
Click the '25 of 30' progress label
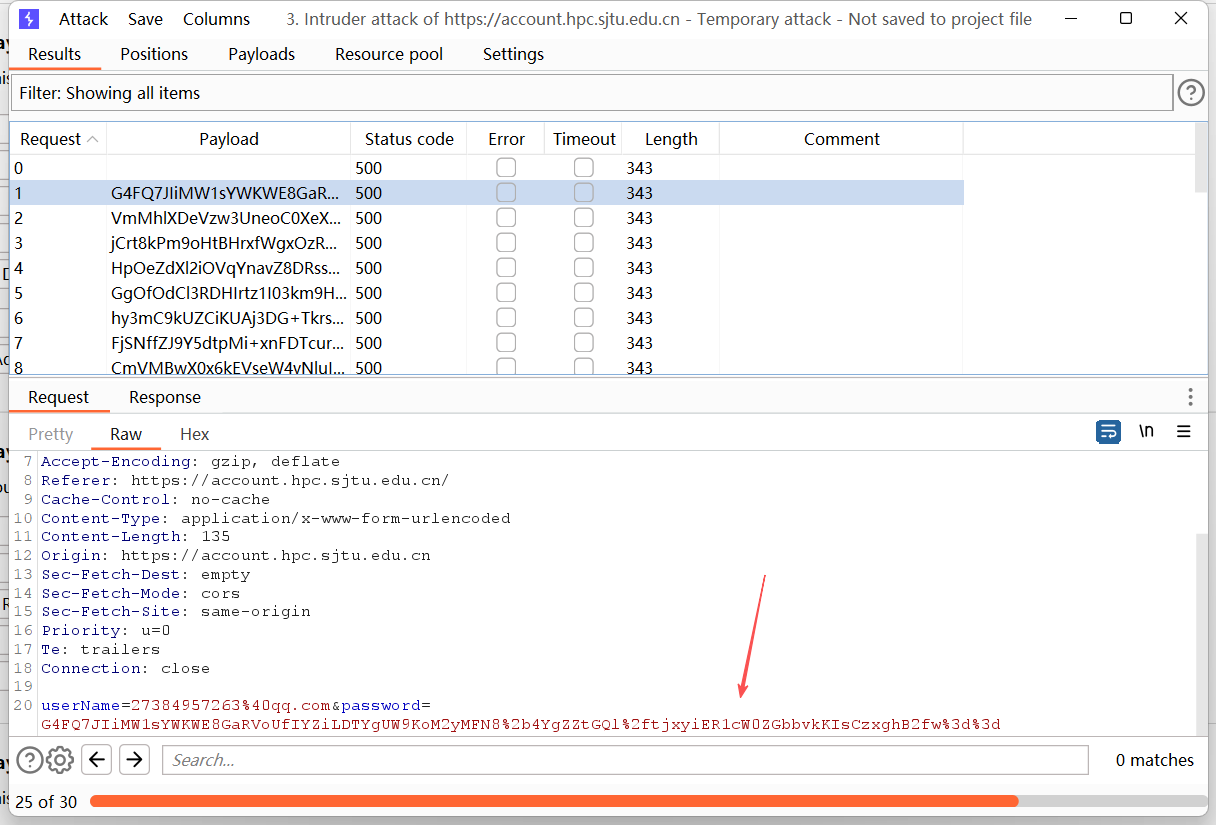click(46, 801)
